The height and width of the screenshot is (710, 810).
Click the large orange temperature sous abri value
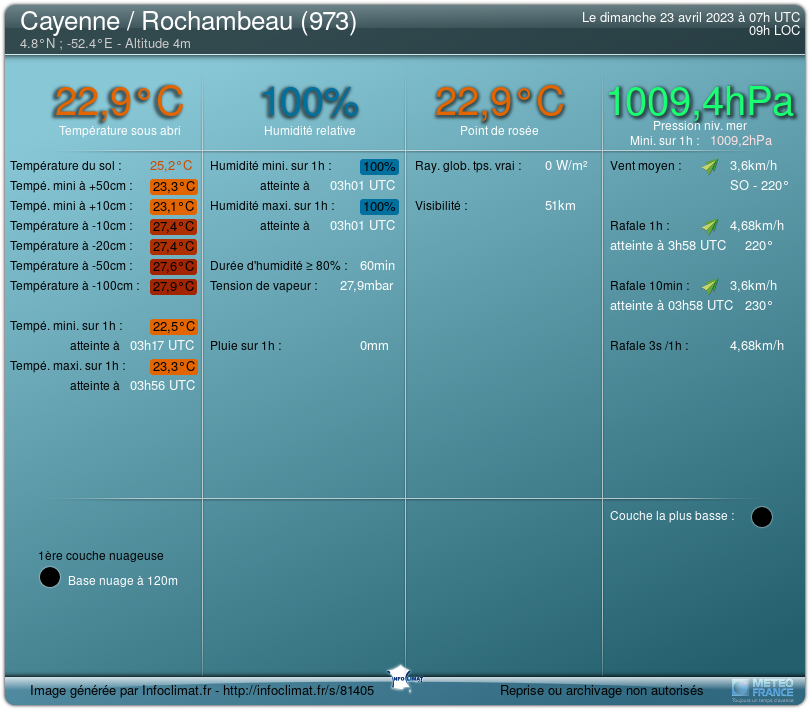pos(118,101)
